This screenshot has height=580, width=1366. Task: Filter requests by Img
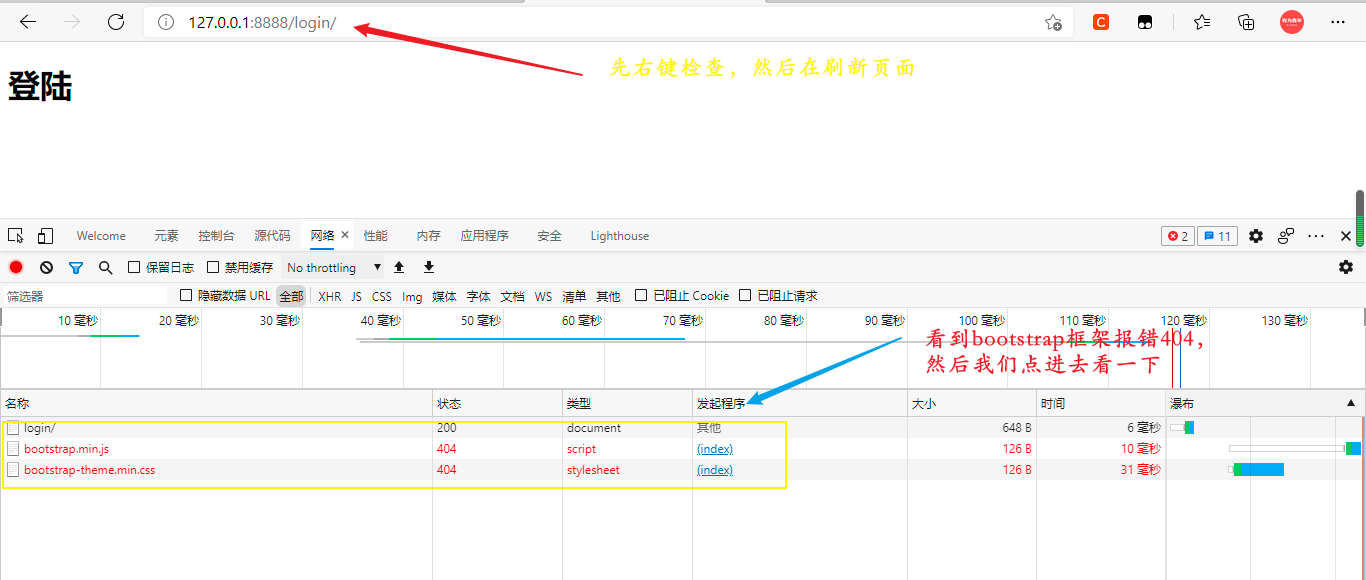pos(412,296)
